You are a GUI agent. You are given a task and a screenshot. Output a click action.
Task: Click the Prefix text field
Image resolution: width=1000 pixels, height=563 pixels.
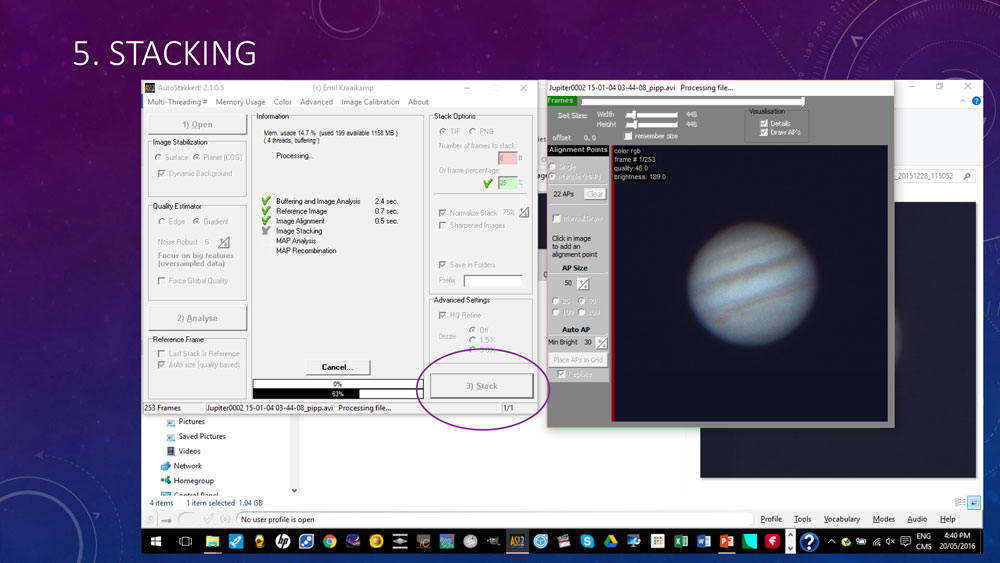click(x=493, y=281)
